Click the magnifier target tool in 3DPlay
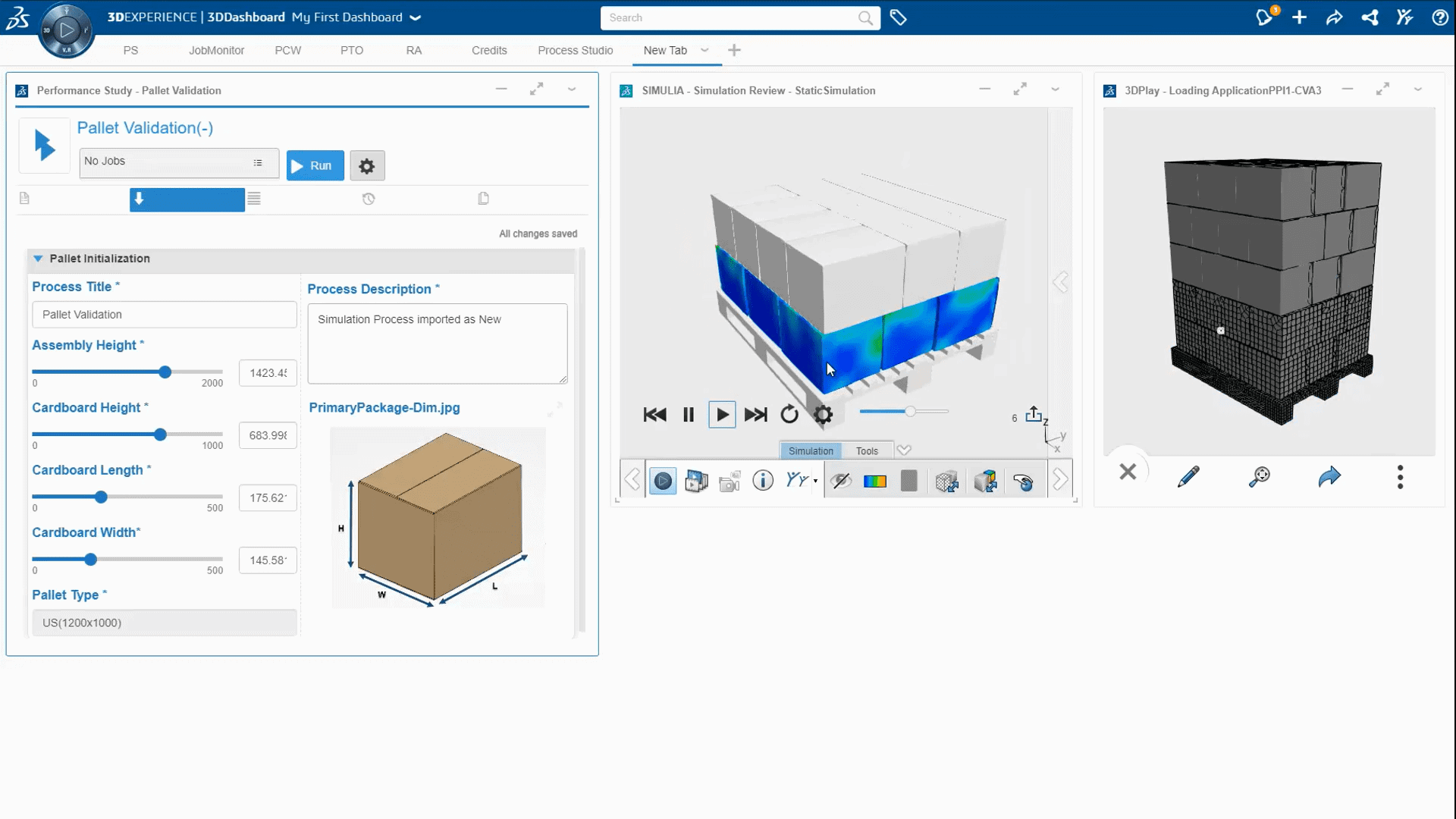 tap(1260, 476)
